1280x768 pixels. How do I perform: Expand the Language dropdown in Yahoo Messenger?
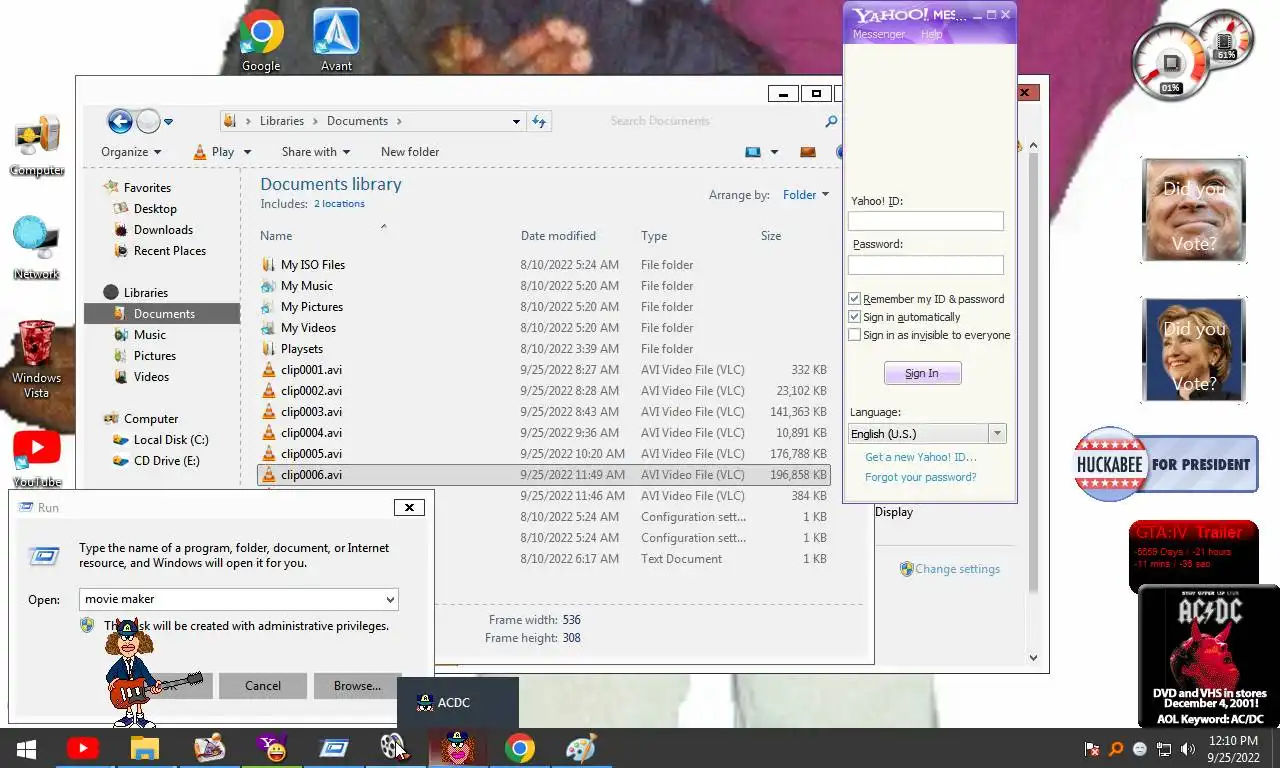(997, 434)
